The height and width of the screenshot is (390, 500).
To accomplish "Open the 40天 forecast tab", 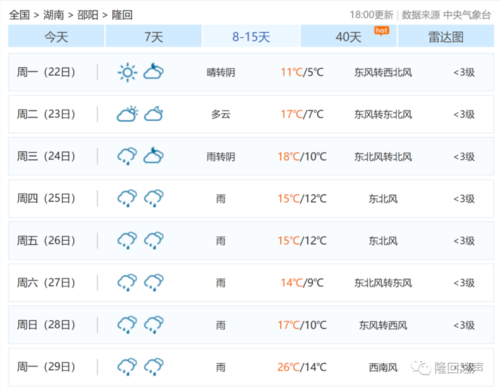I will tap(348, 36).
